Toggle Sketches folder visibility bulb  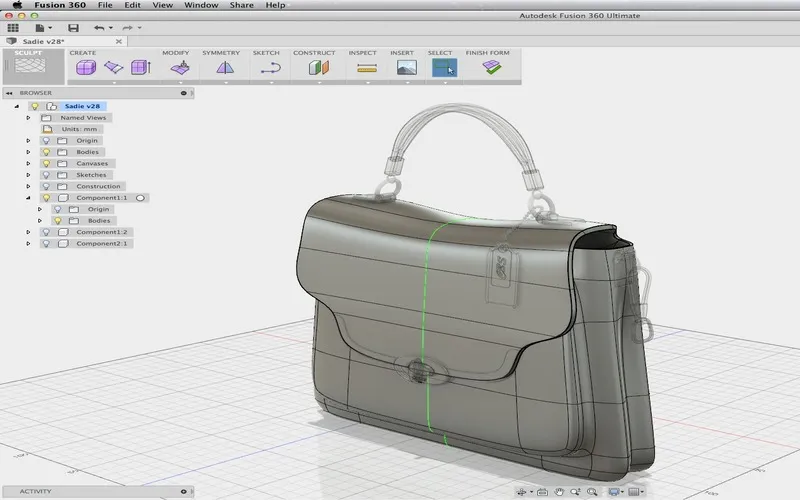pyautogui.click(x=46, y=174)
